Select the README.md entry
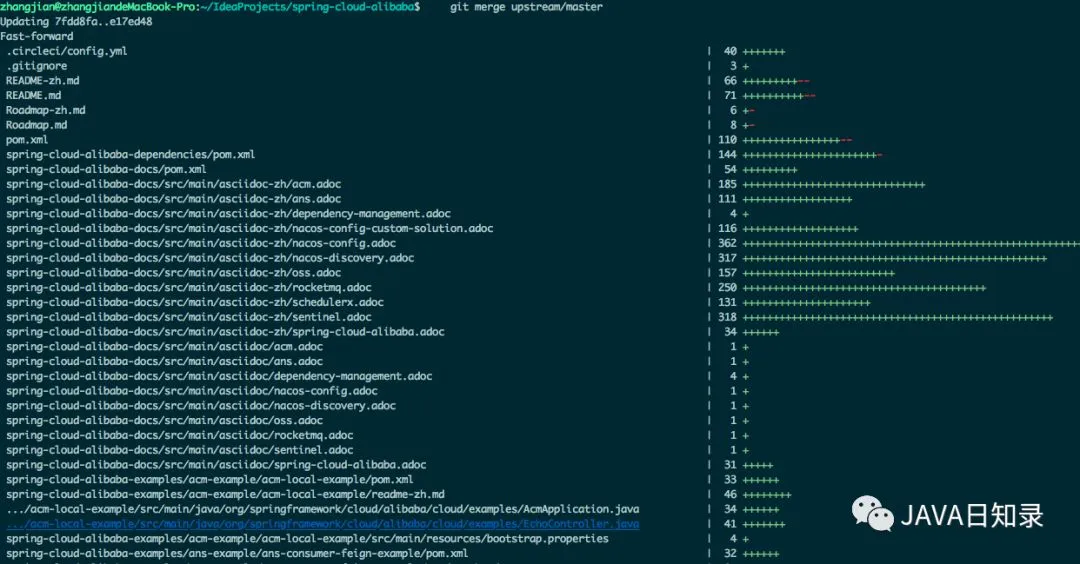 pyautogui.click(x=34, y=96)
